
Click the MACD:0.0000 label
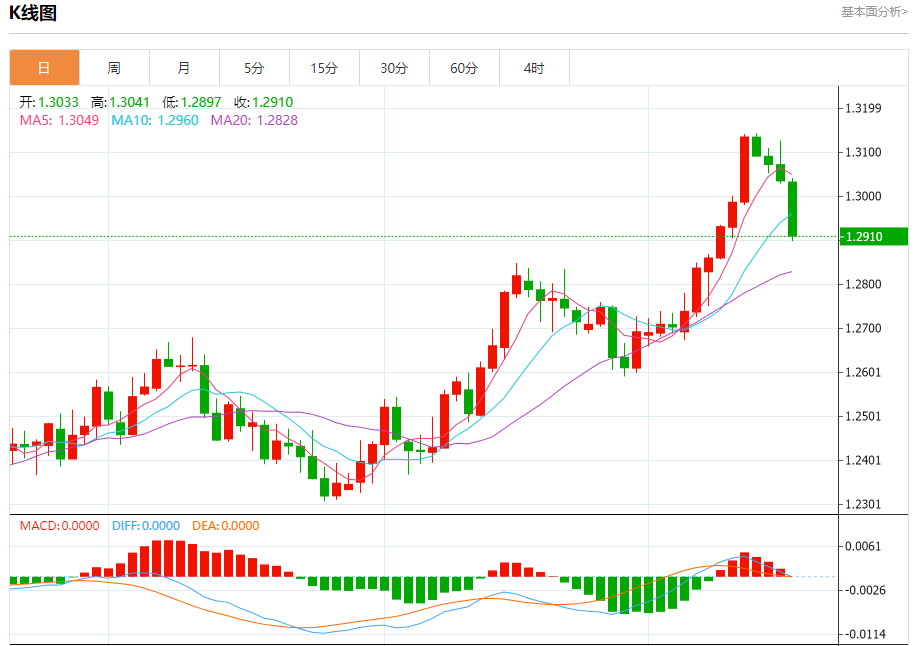(60, 525)
